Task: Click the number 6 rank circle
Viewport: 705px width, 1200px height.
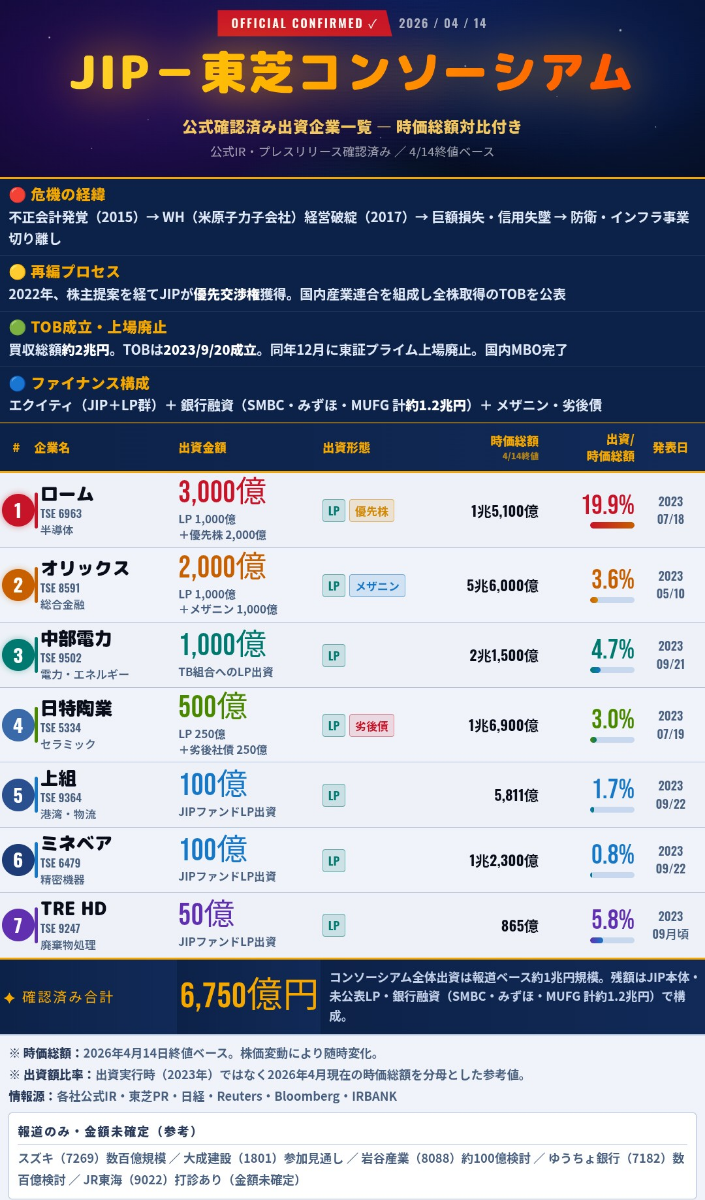Action: coord(18,860)
